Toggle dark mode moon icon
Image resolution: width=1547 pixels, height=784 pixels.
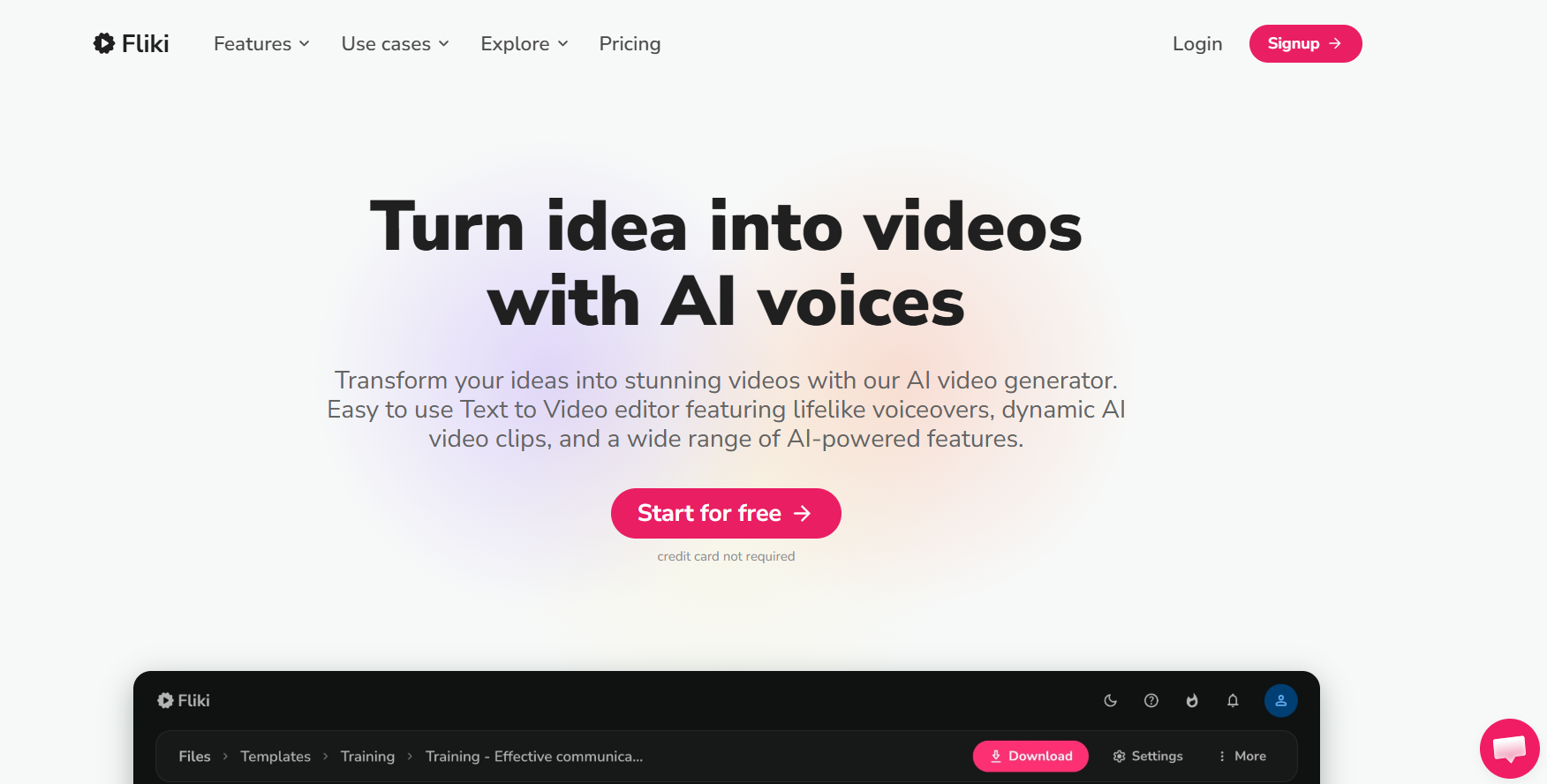coord(1111,700)
